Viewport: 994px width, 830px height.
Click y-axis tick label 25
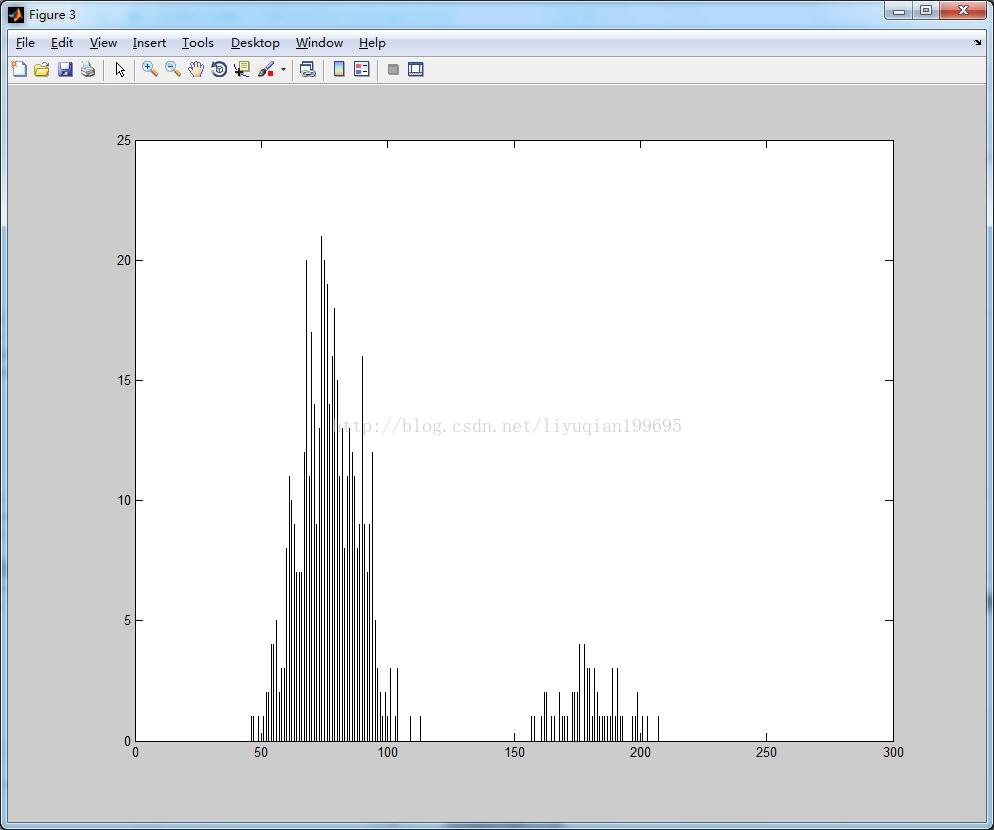124,141
